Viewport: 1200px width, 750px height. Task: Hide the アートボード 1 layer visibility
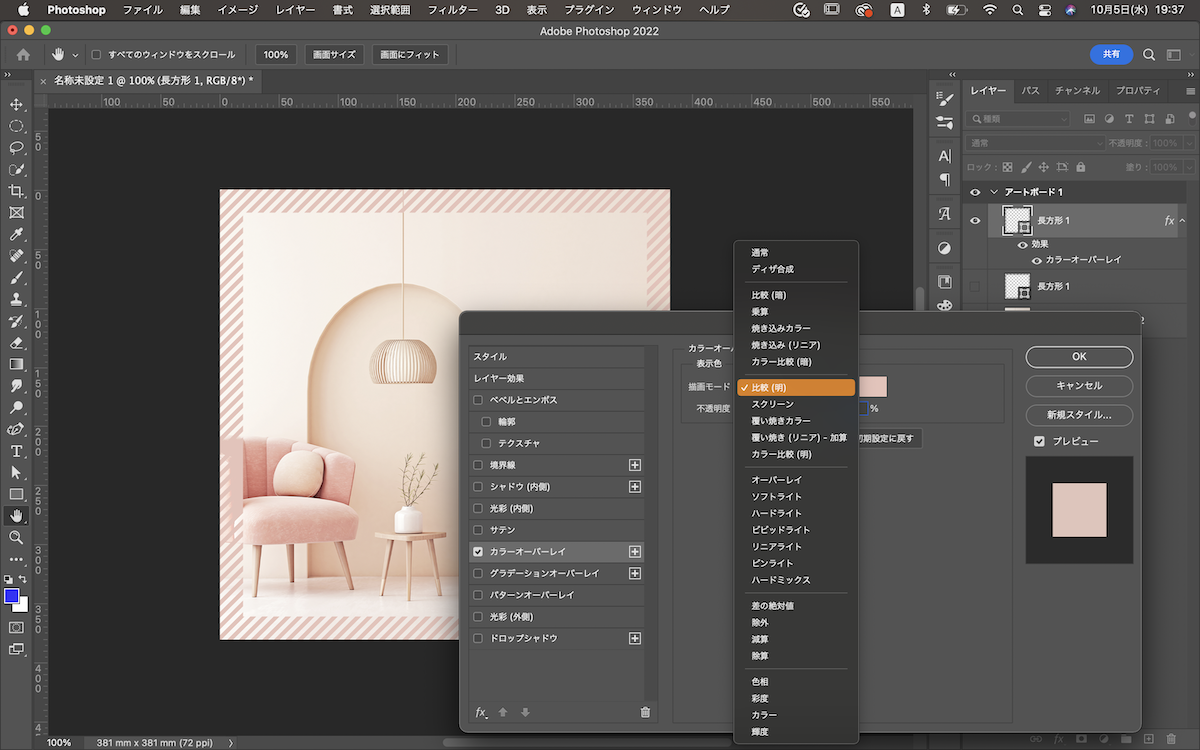click(975, 192)
